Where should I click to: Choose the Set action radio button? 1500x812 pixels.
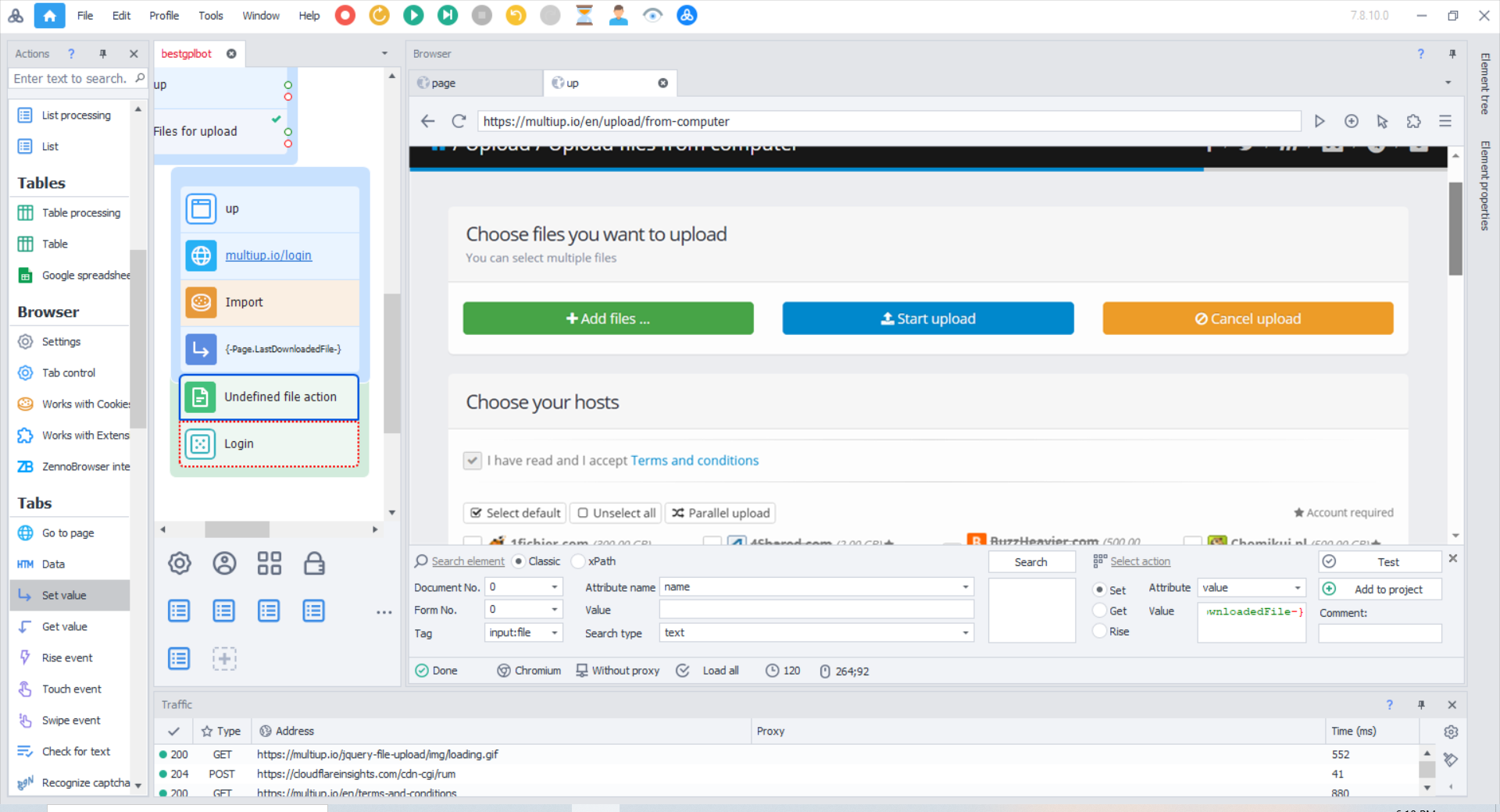tap(1099, 590)
